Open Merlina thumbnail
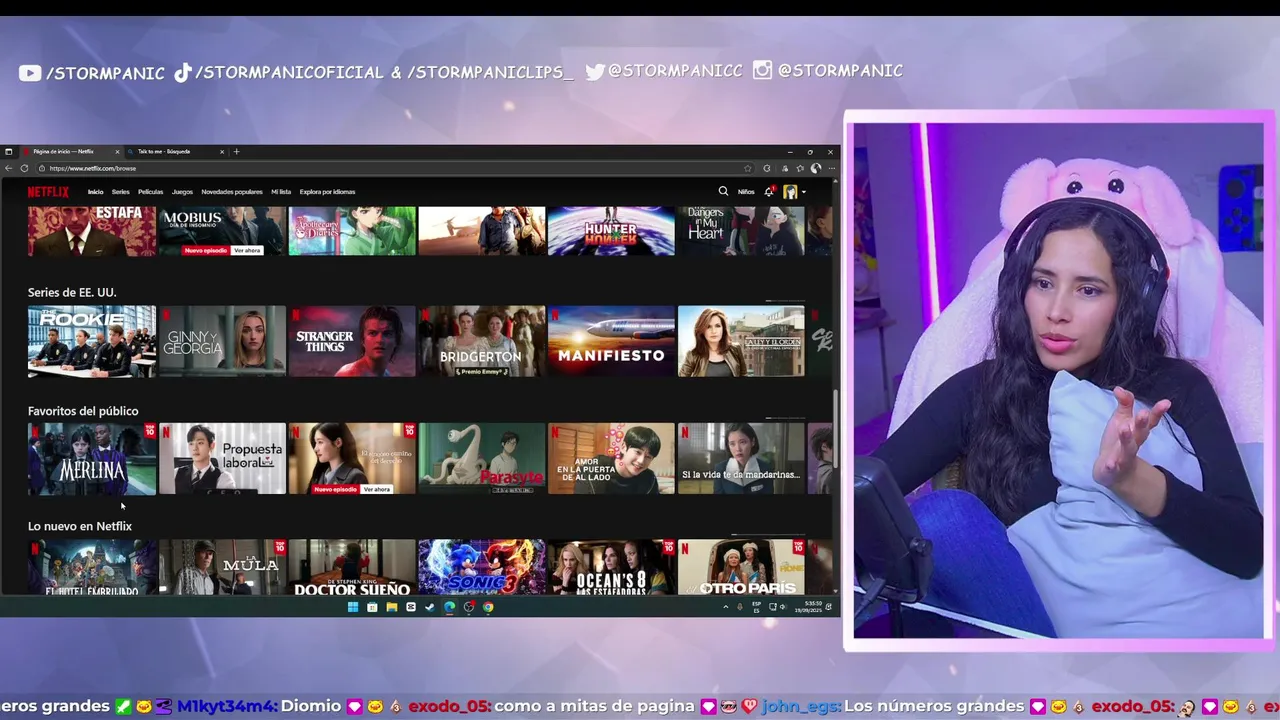This screenshot has width=1280, height=720. pyautogui.click(x=92, y=458)
